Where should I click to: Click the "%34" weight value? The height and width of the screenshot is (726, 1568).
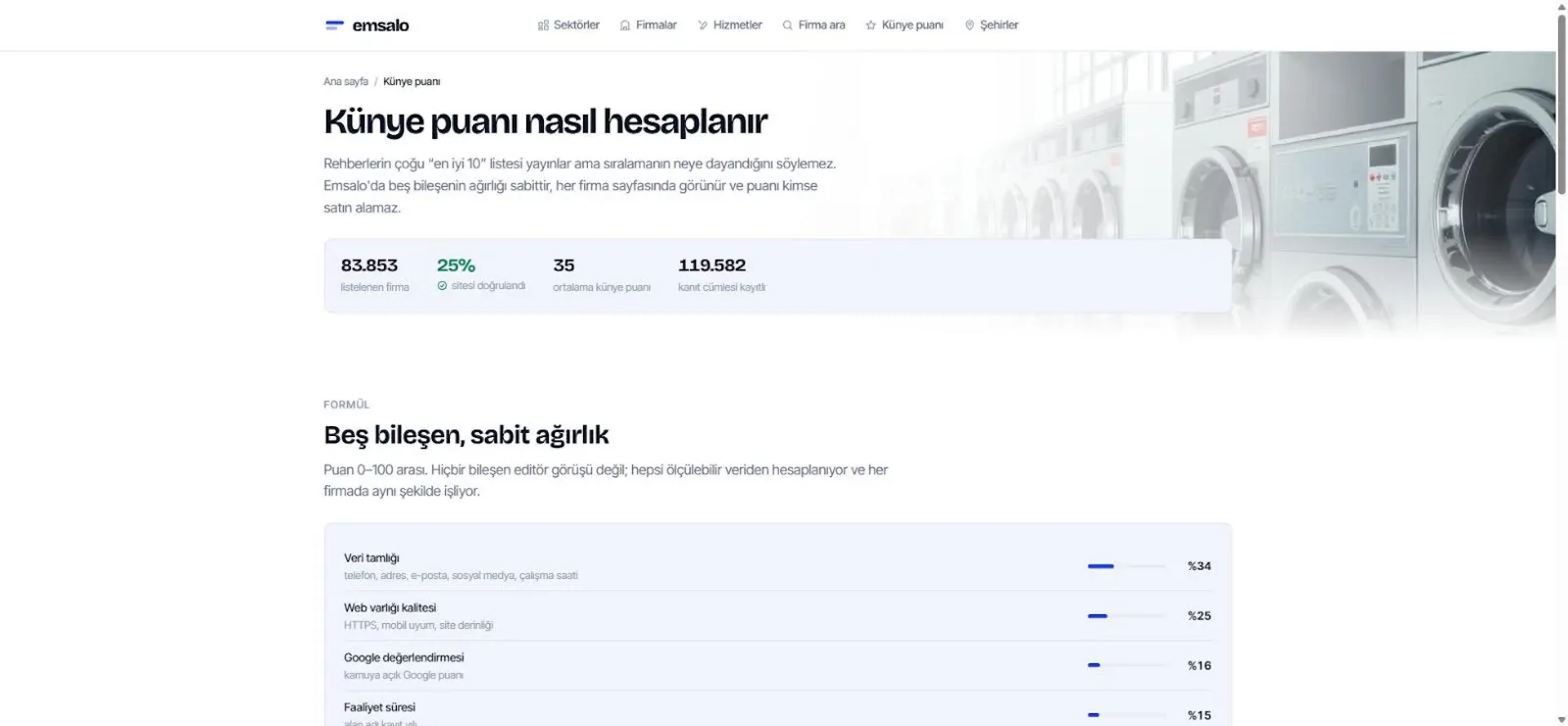pyautogui.click(x=1200, y=566)
